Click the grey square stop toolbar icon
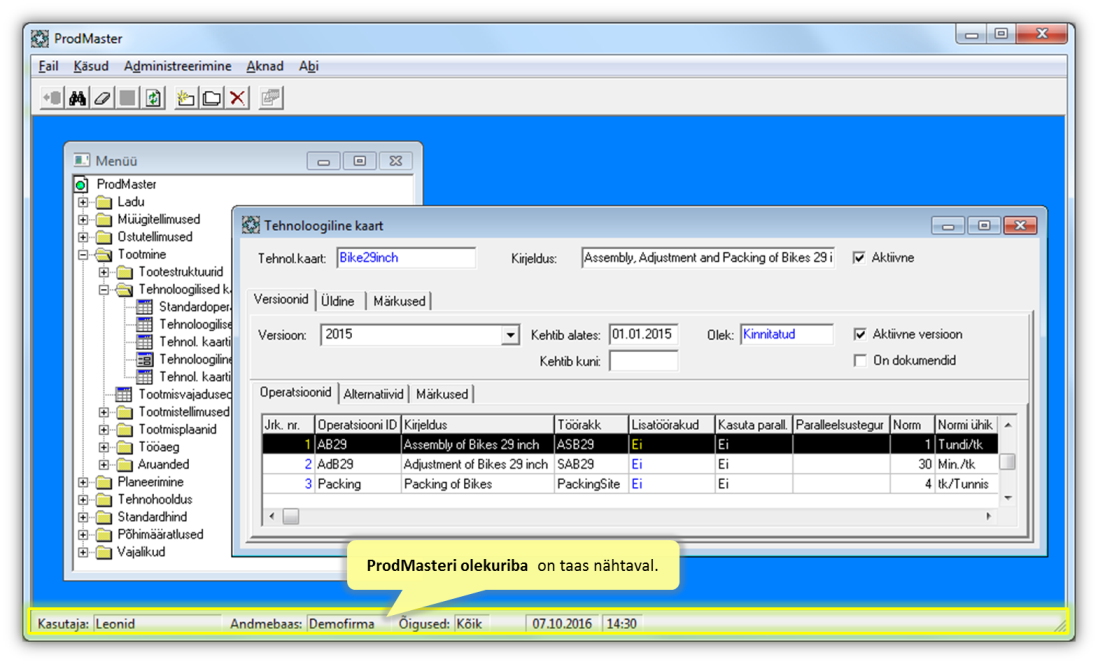Viewport: 1098px width, 664px height. (x=127, y=98)
